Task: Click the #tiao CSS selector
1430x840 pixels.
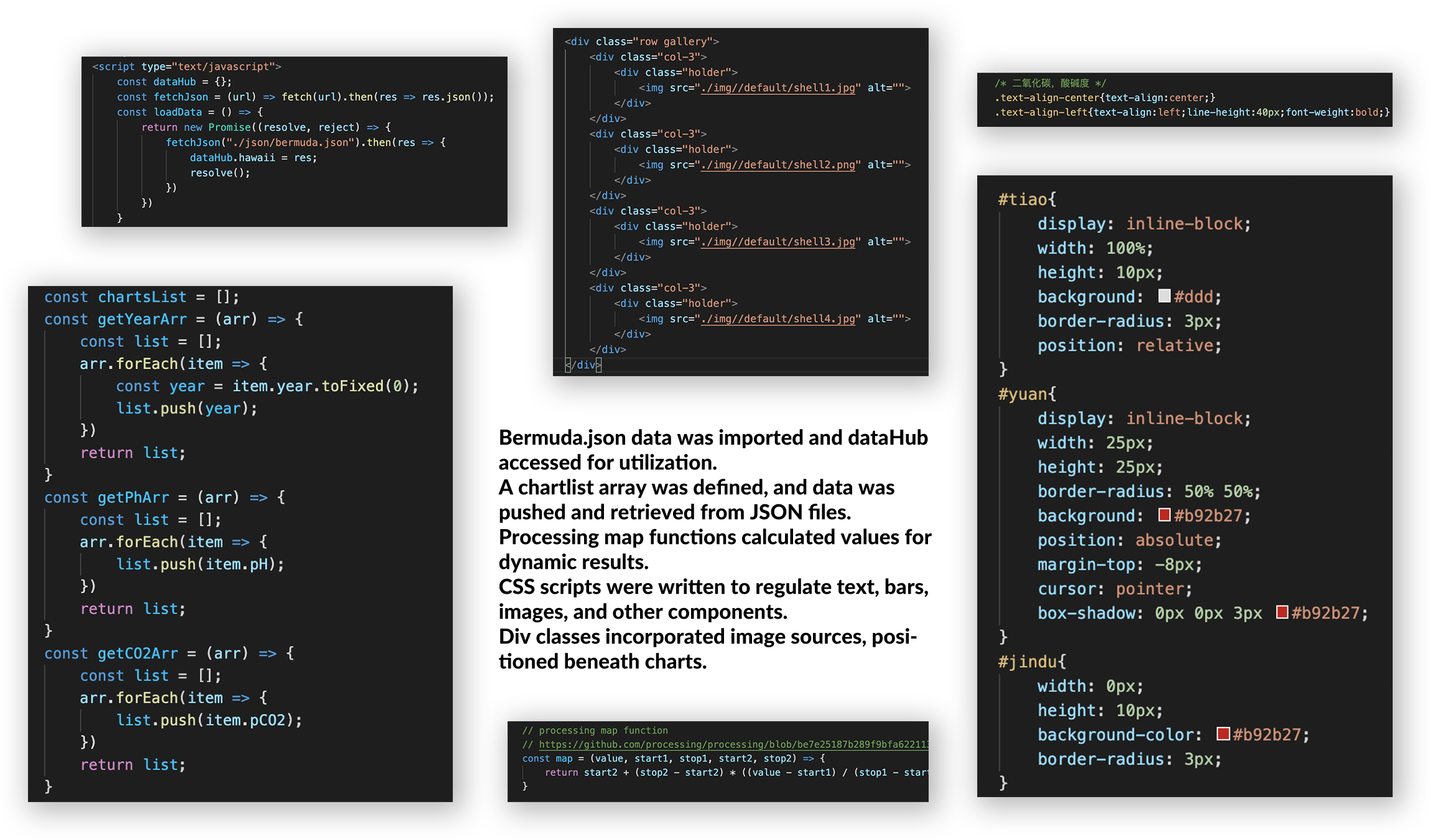Action: [1023, 200]
